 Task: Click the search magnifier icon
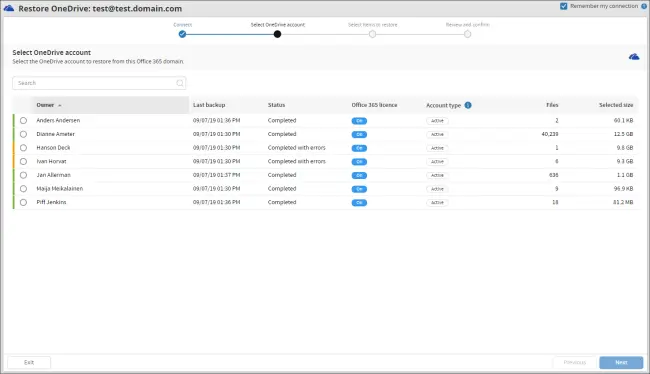click(180, 83)
